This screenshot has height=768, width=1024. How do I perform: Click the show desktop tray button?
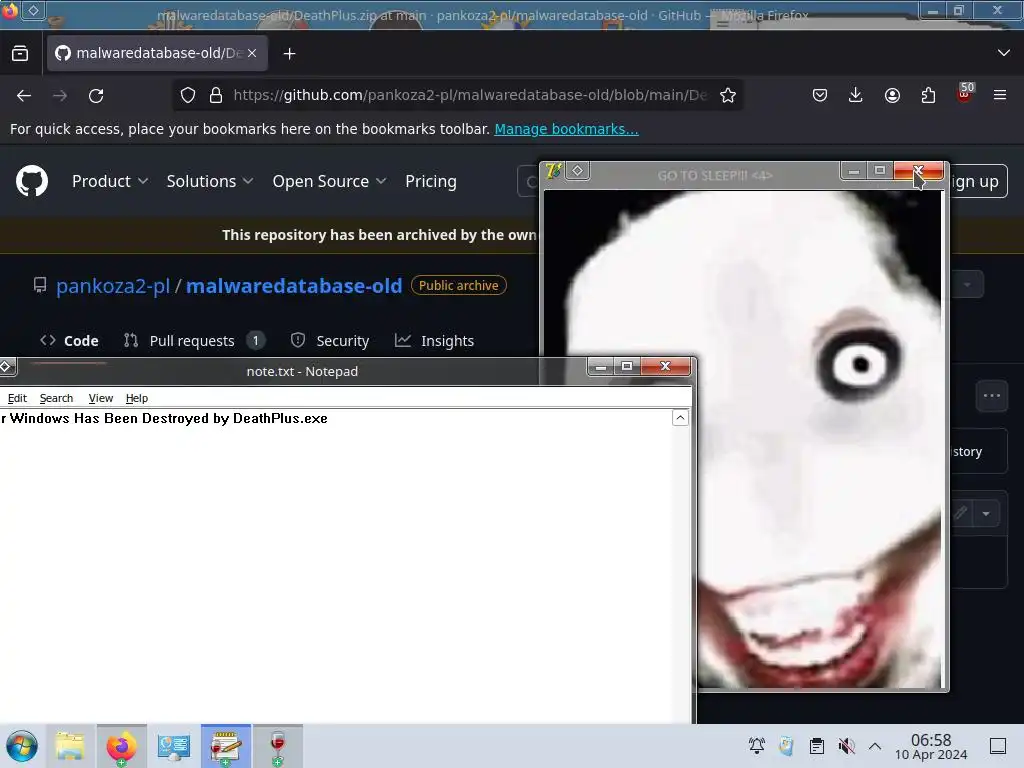[998, 746]
